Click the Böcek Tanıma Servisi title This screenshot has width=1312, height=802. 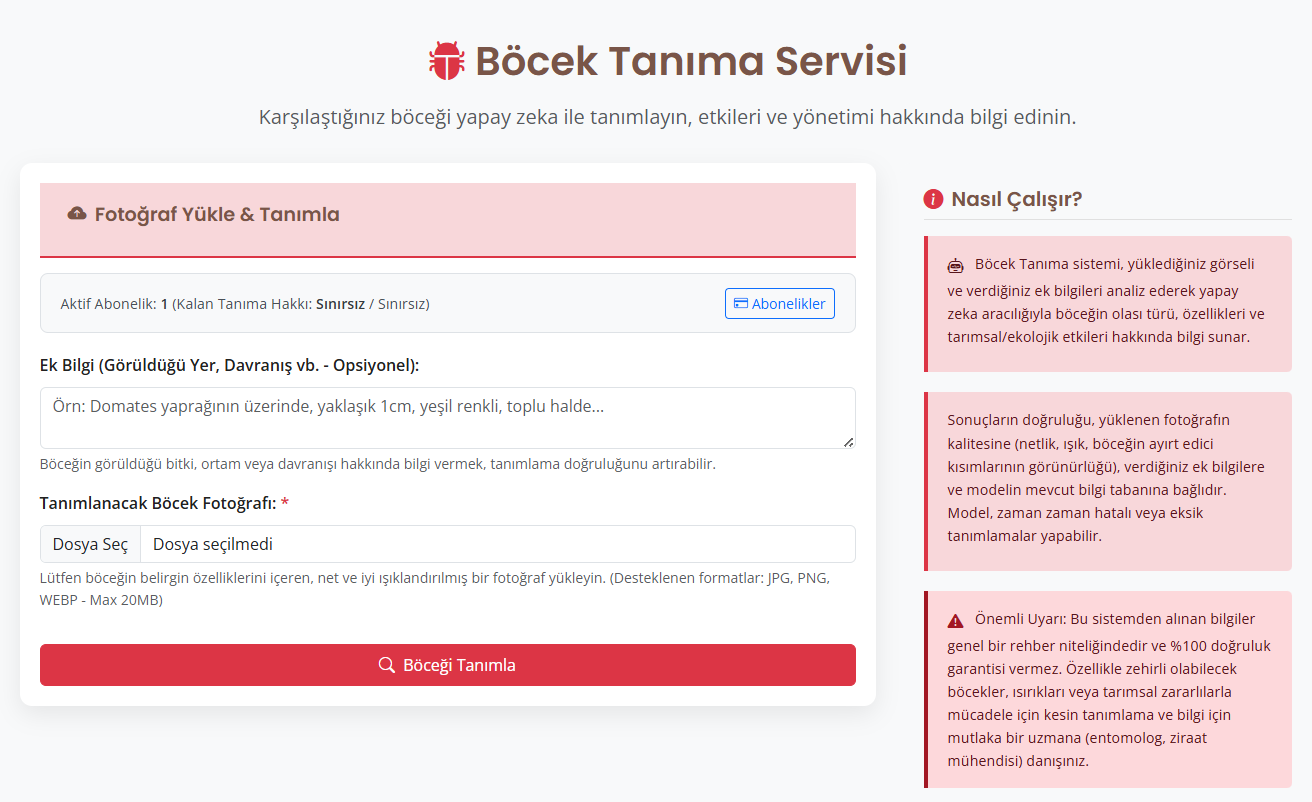coord(690,61)
